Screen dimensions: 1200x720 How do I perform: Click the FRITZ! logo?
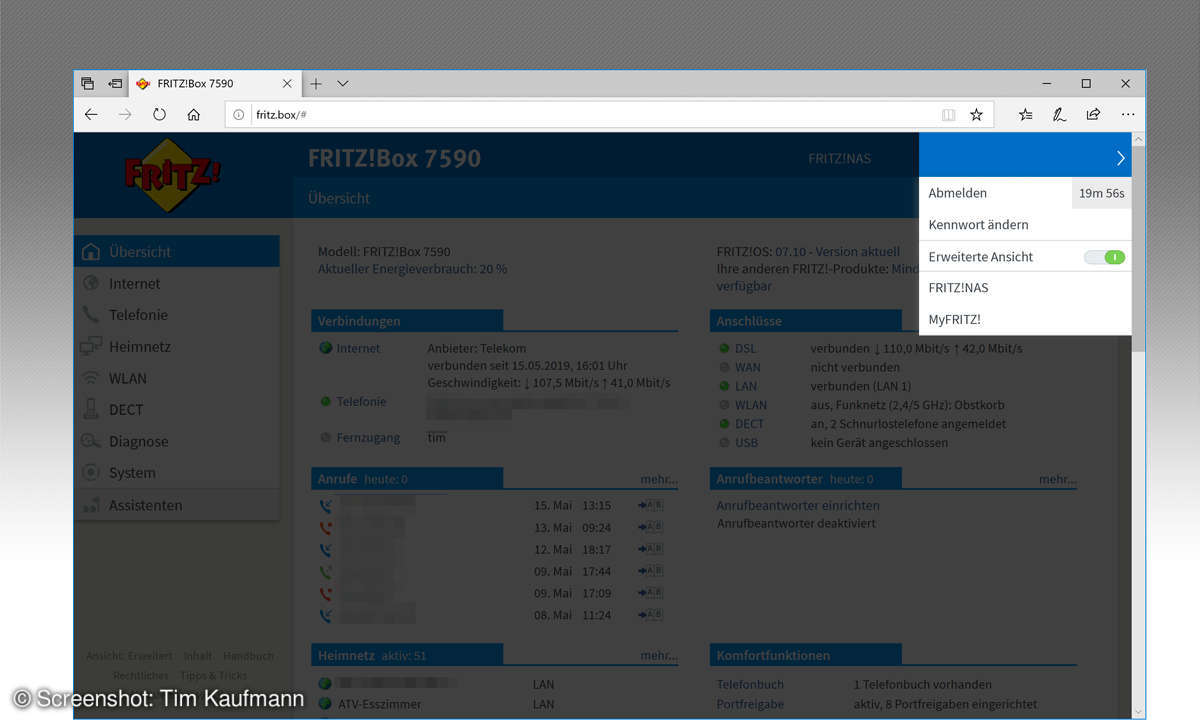pyautogui.click(x=173, y=176)
